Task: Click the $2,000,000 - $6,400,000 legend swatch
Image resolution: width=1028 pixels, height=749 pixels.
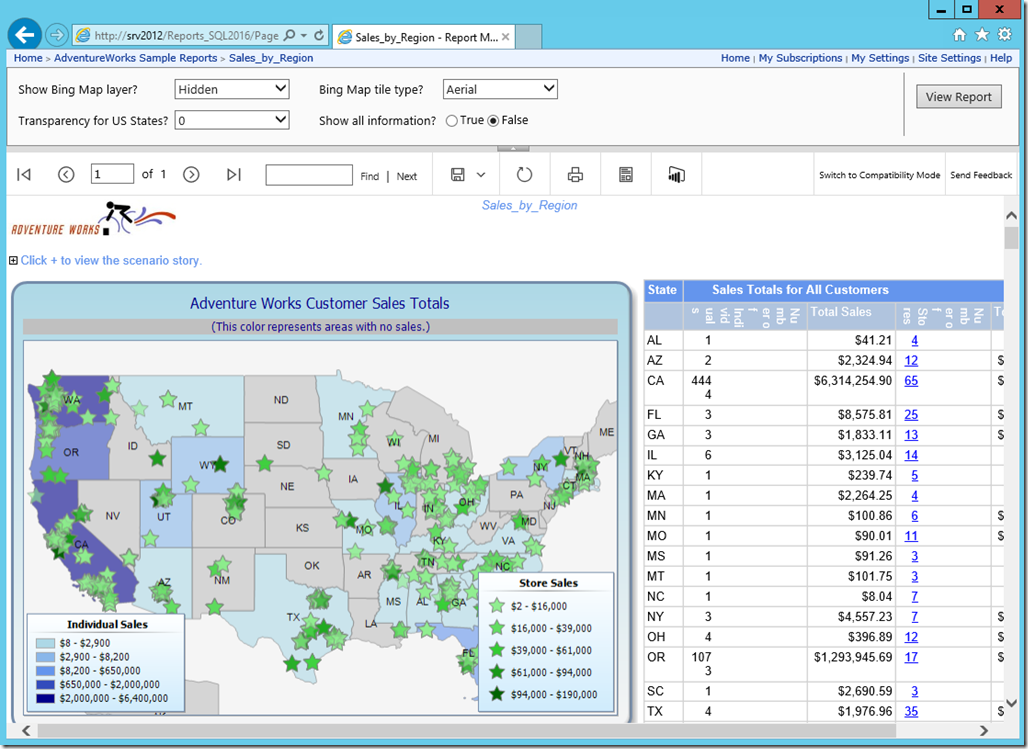Action: click(45, 698)
